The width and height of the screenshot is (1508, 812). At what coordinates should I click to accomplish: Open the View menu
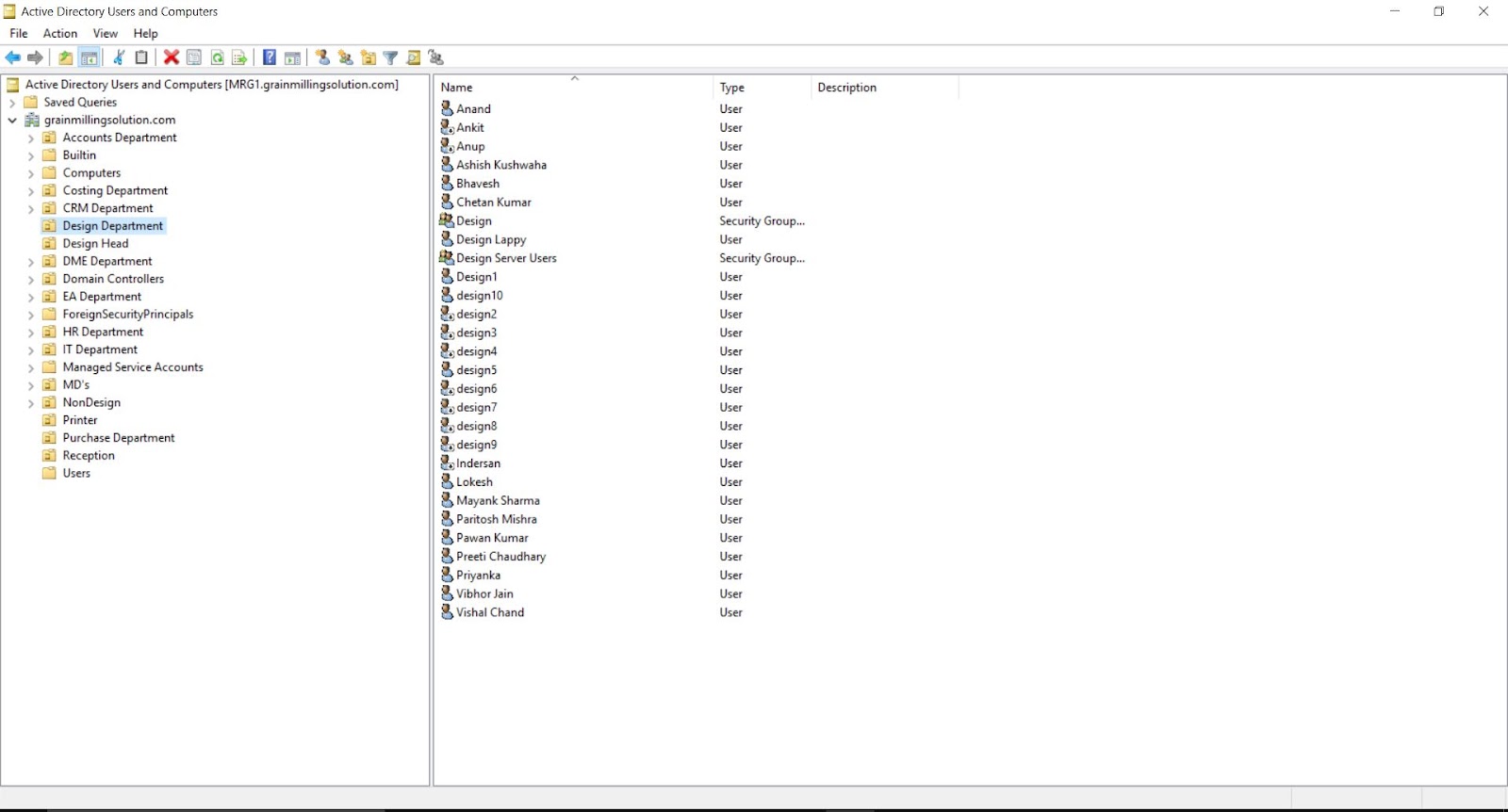106,33
